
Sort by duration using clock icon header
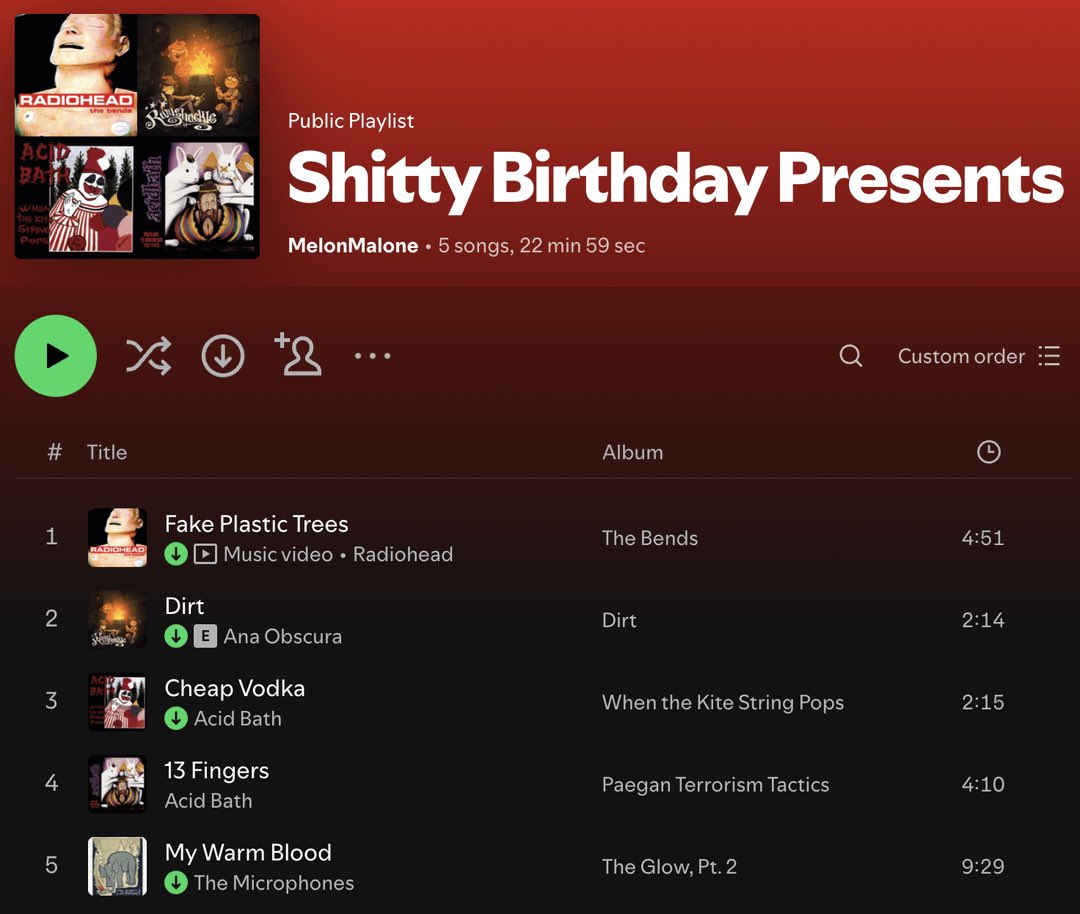point(988,452)
